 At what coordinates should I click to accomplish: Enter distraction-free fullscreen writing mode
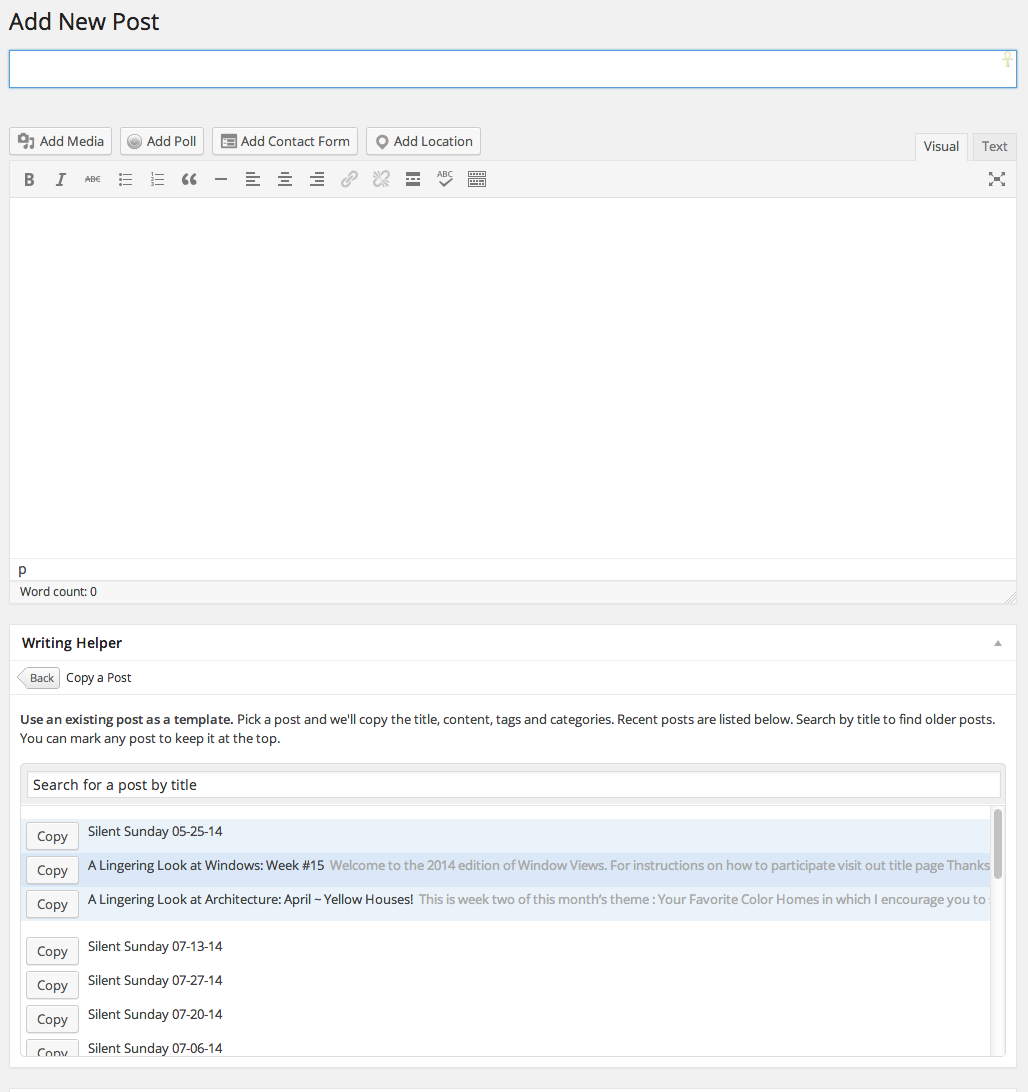tap(996, 180)
